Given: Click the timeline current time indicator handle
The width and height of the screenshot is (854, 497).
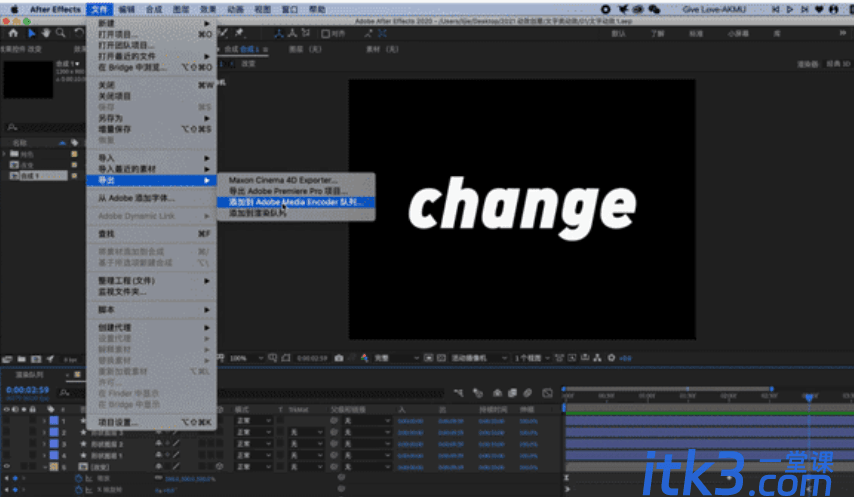Looking at the screenshot, I should 809,397.
